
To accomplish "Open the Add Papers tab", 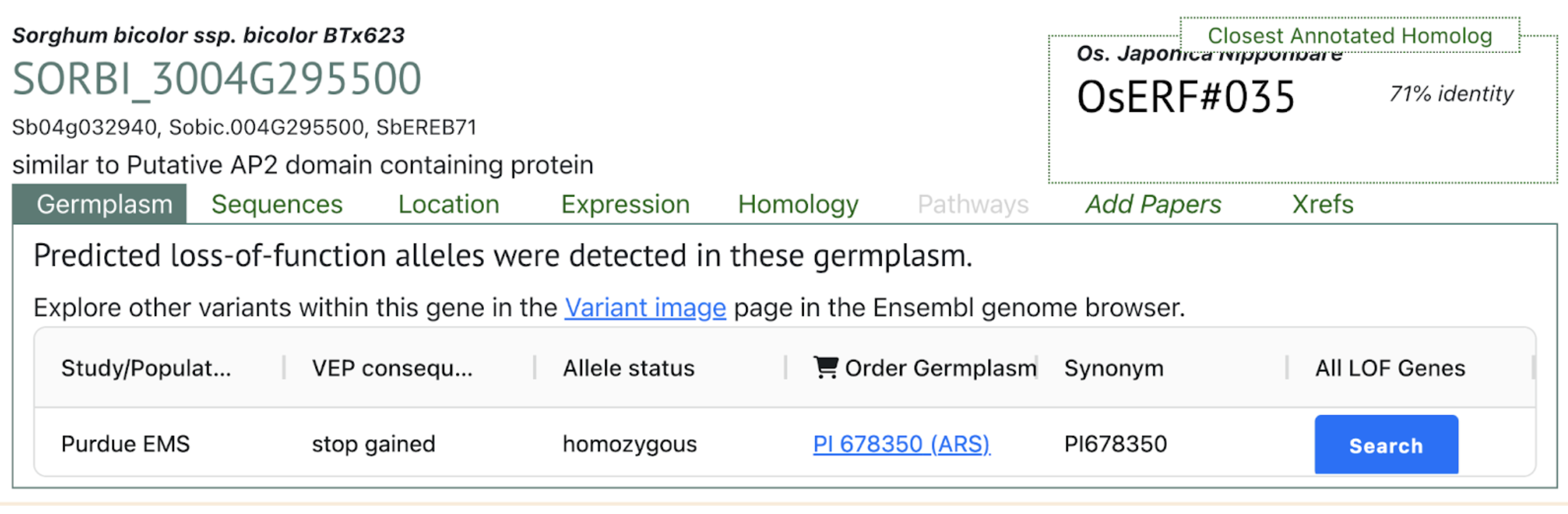I will tap(1153, 204).
